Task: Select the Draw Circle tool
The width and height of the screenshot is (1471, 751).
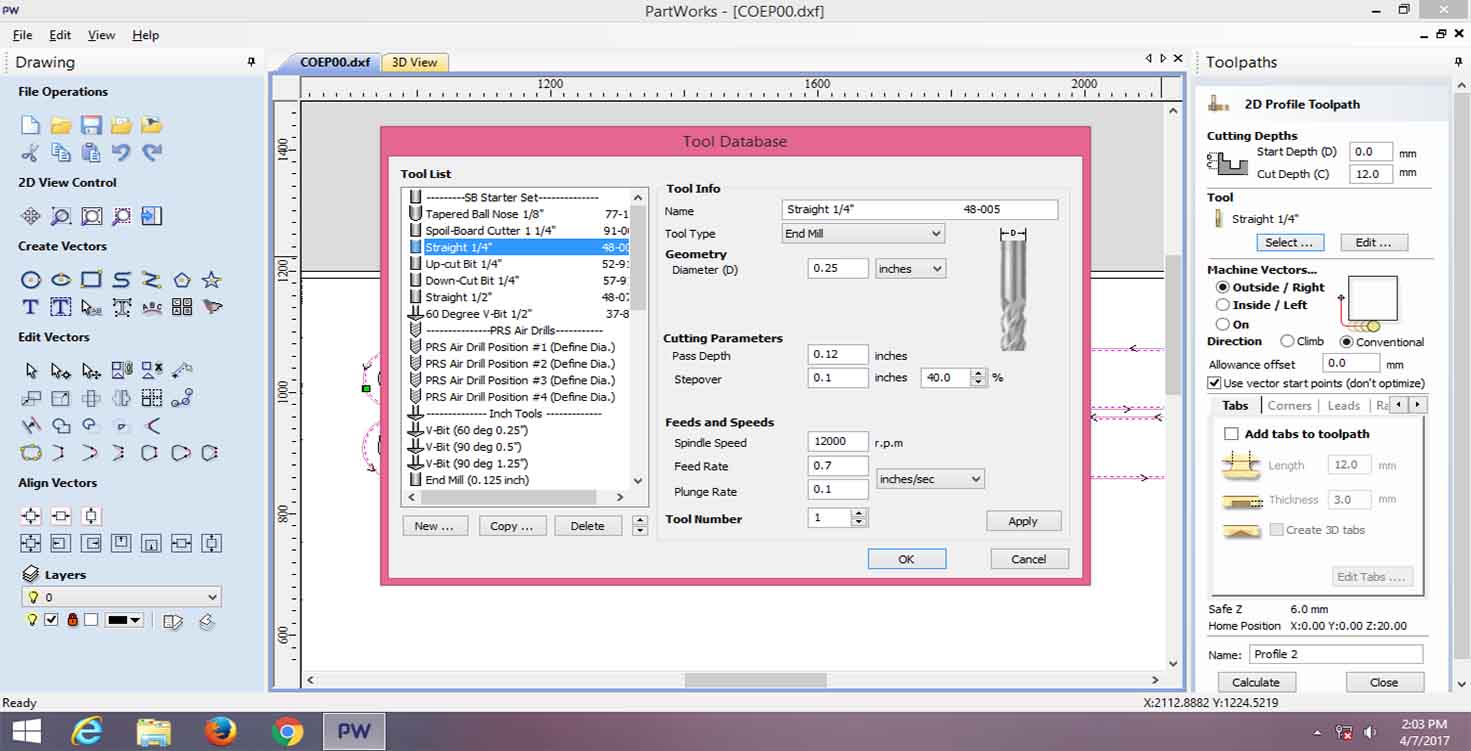Action: (x=31, y=280)
